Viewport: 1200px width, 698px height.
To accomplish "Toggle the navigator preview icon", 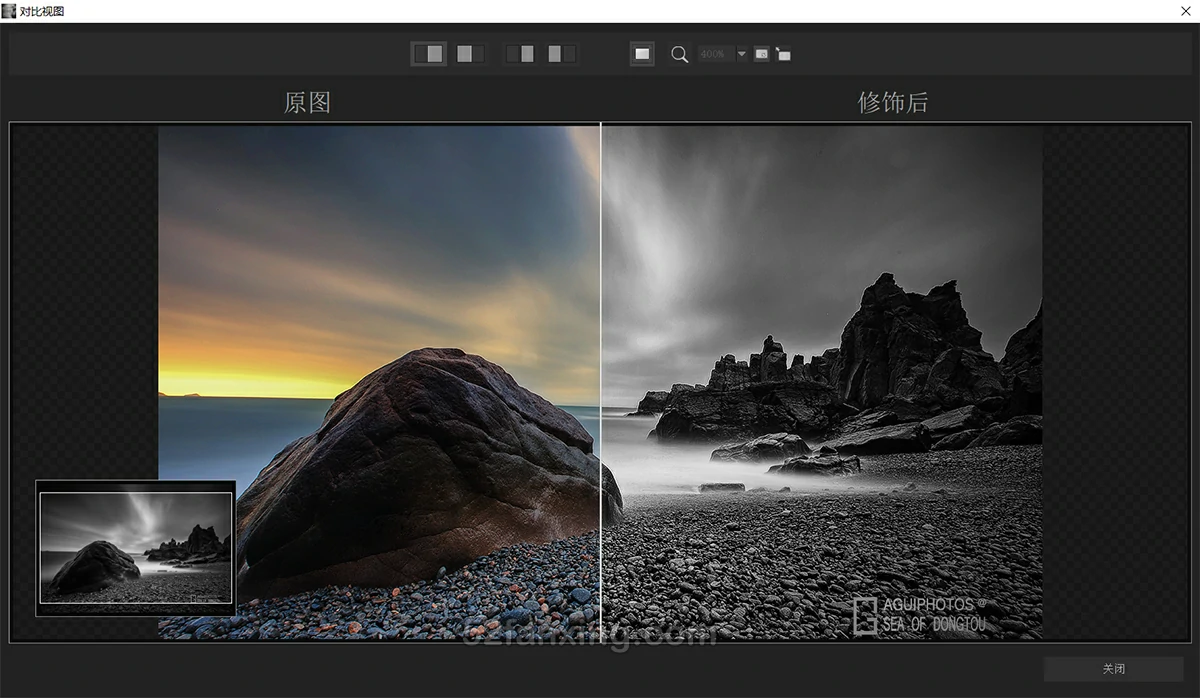I will pos(761,54).
